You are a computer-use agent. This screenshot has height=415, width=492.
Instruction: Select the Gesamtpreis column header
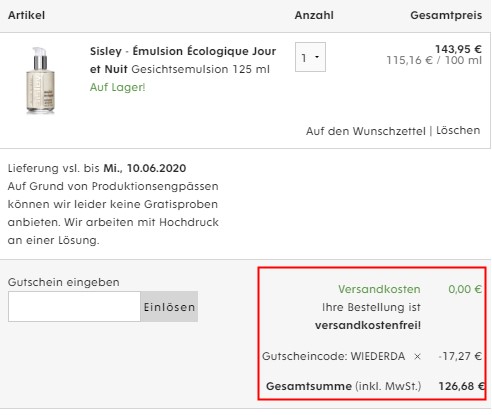446,15
